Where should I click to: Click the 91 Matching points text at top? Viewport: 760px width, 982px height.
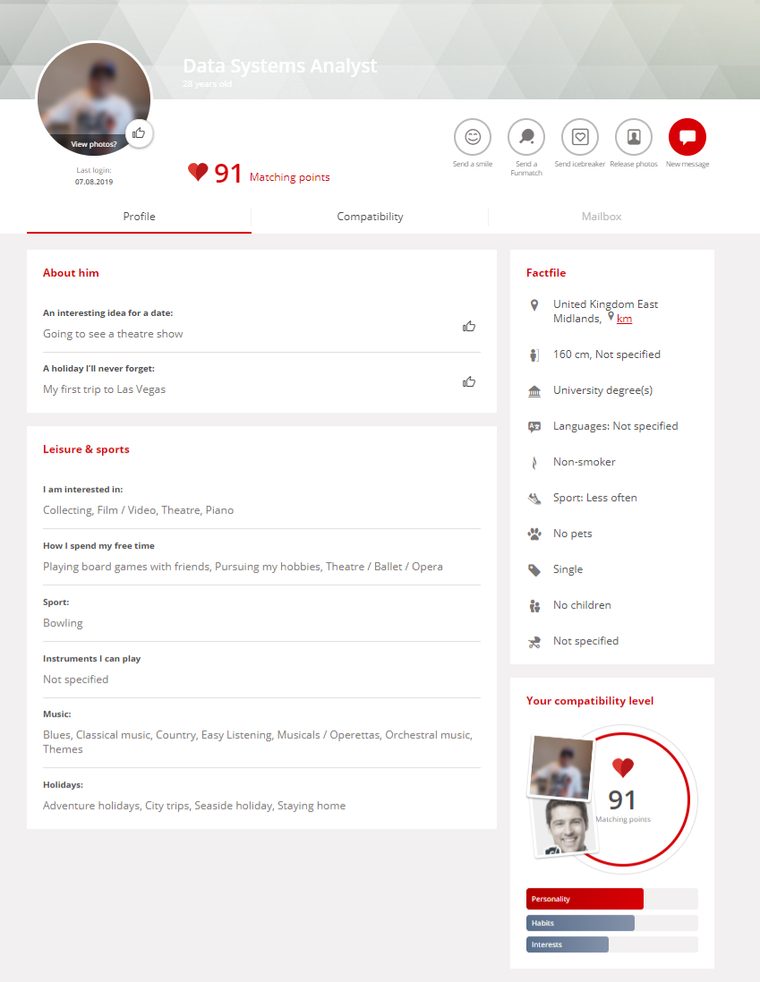272,173
